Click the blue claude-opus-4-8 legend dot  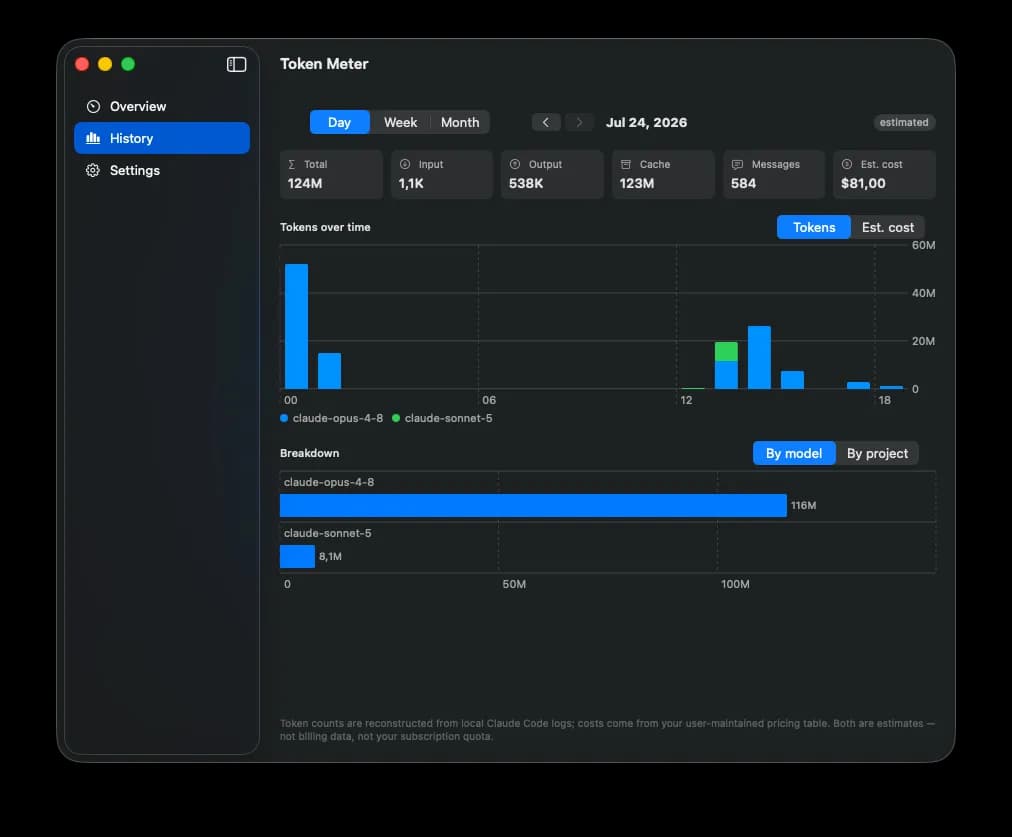(x=284, y=418)
